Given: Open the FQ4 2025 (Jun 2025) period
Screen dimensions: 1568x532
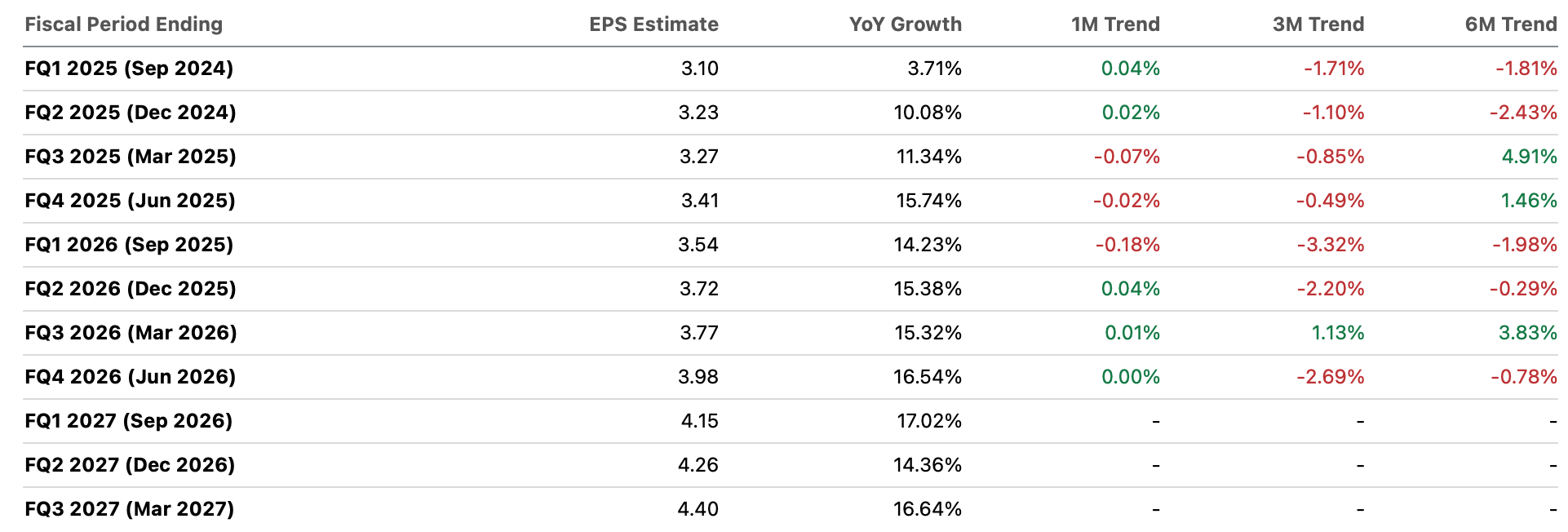Looking at the screenshot, I should [x=130, y=201].
